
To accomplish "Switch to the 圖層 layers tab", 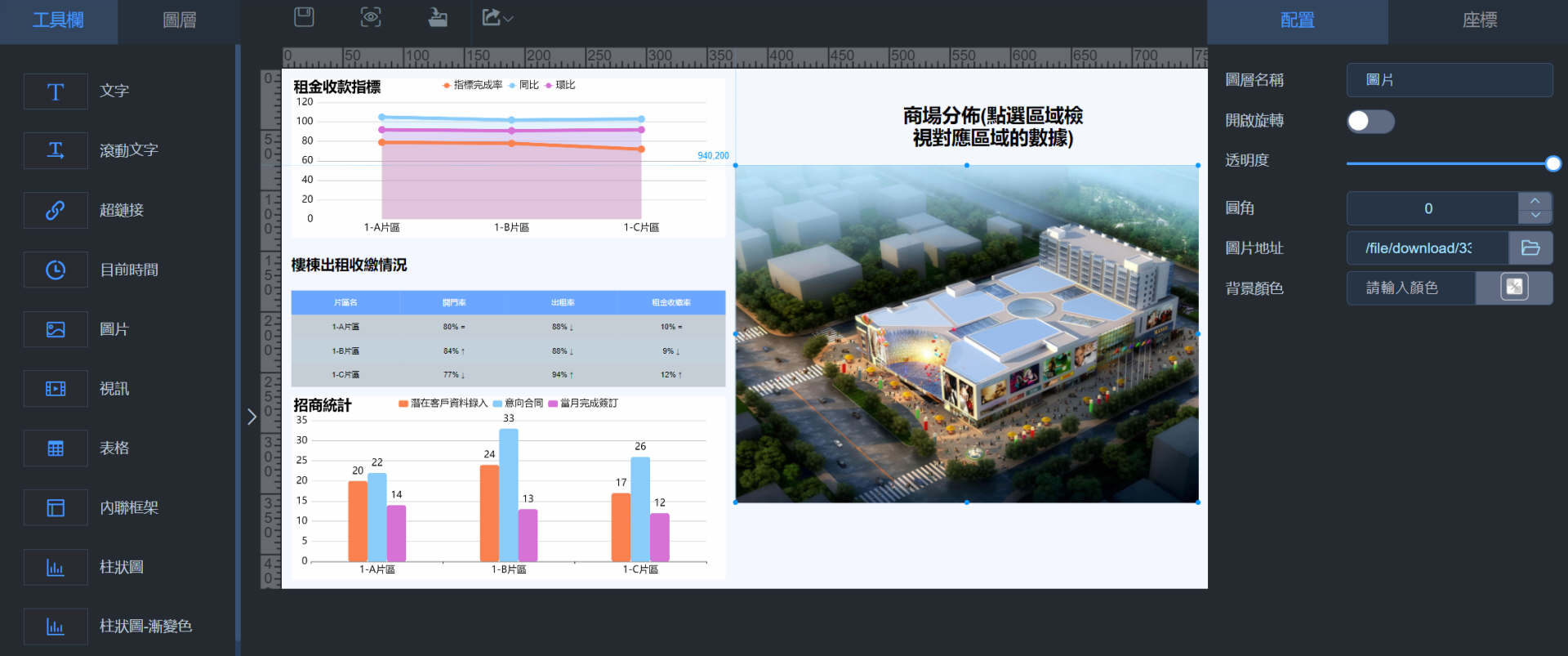I will (180, 20).
